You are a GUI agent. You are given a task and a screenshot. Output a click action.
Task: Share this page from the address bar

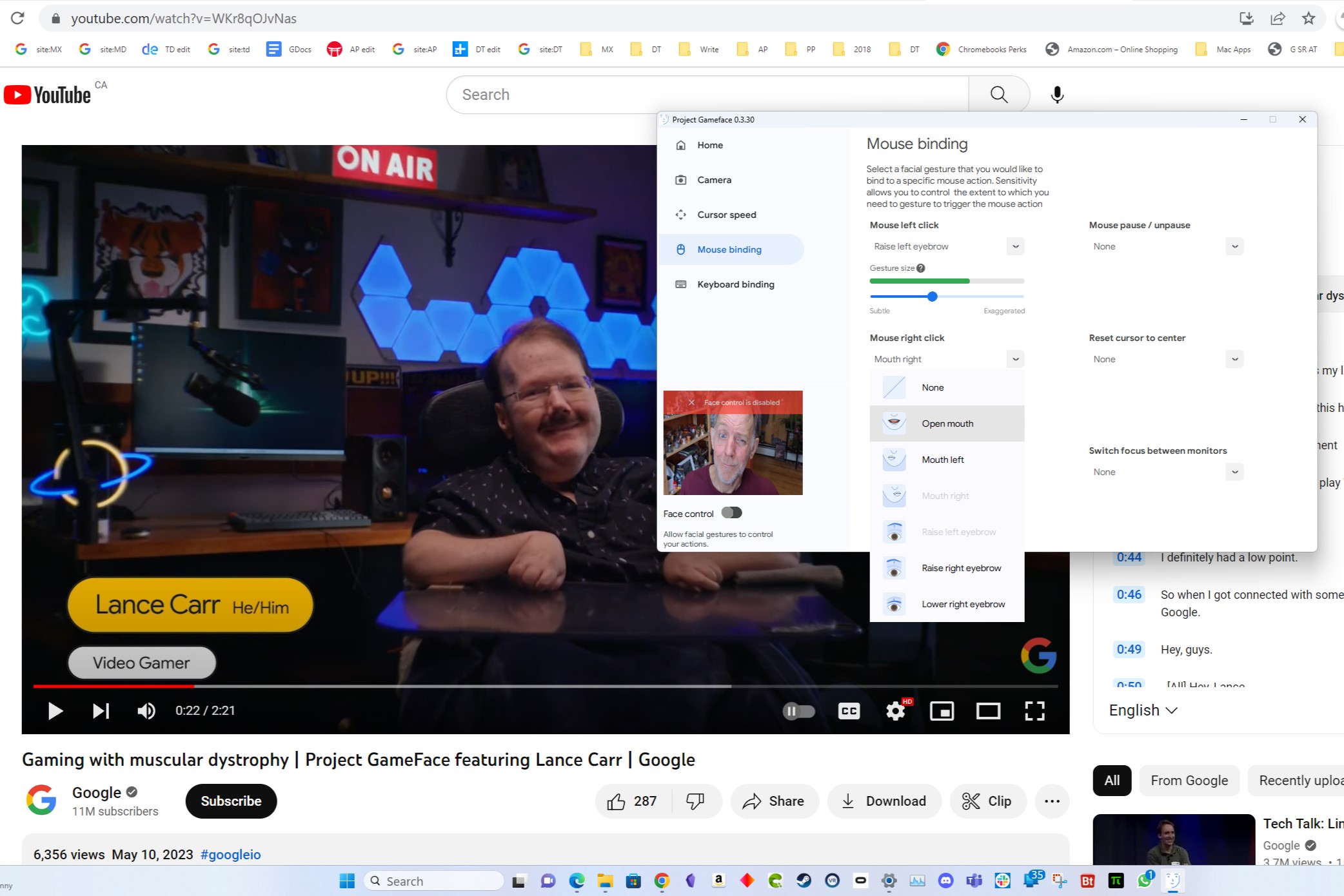pyautogui.click(x=1278, y=18)
